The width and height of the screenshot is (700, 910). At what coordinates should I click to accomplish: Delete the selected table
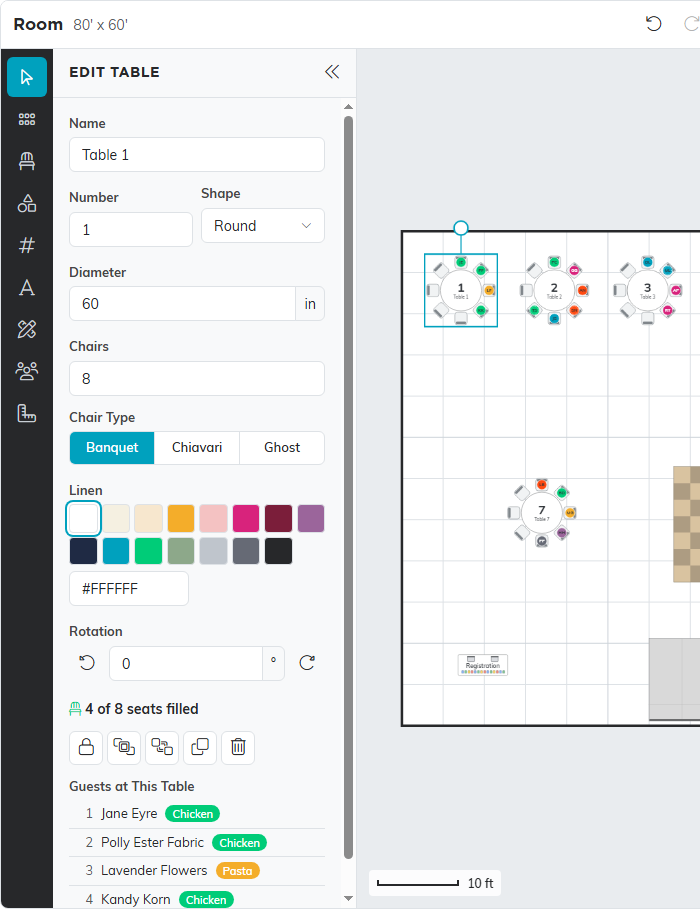tap(238, 747)
